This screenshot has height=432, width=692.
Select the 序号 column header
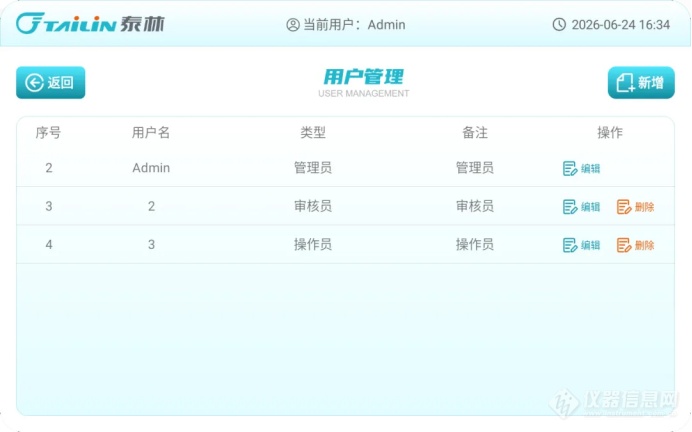pyautogui.click(x=48, y=132)
